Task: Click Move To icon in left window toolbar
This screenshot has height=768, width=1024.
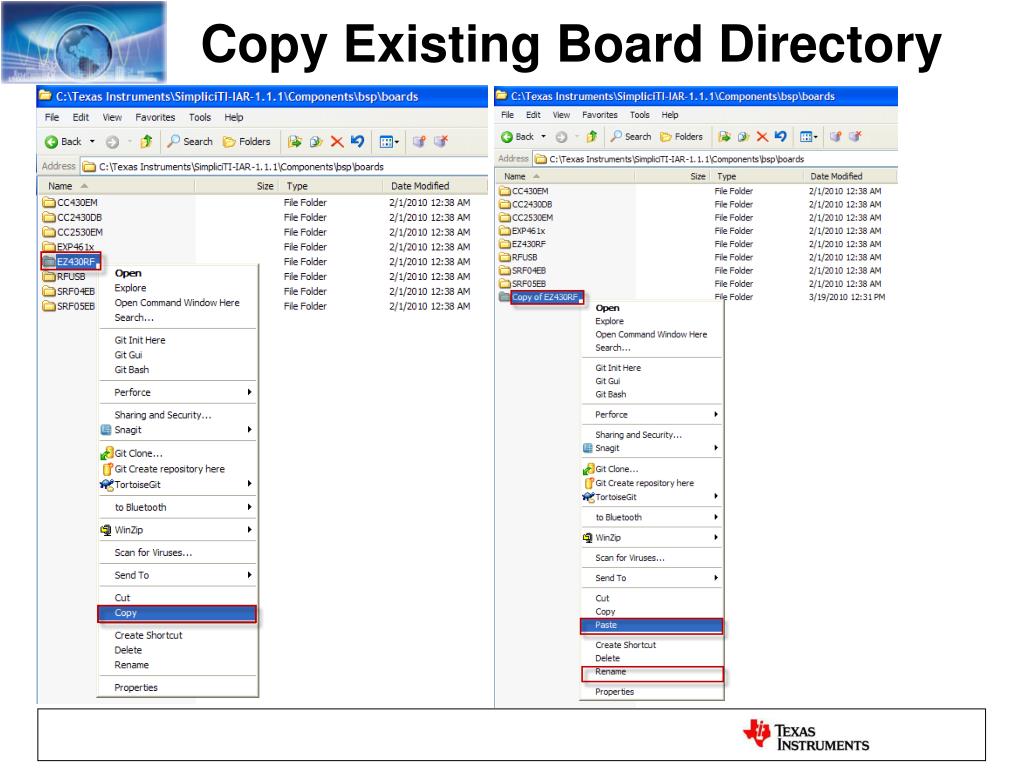Action: pyautogui.click(x=295, y=141)
